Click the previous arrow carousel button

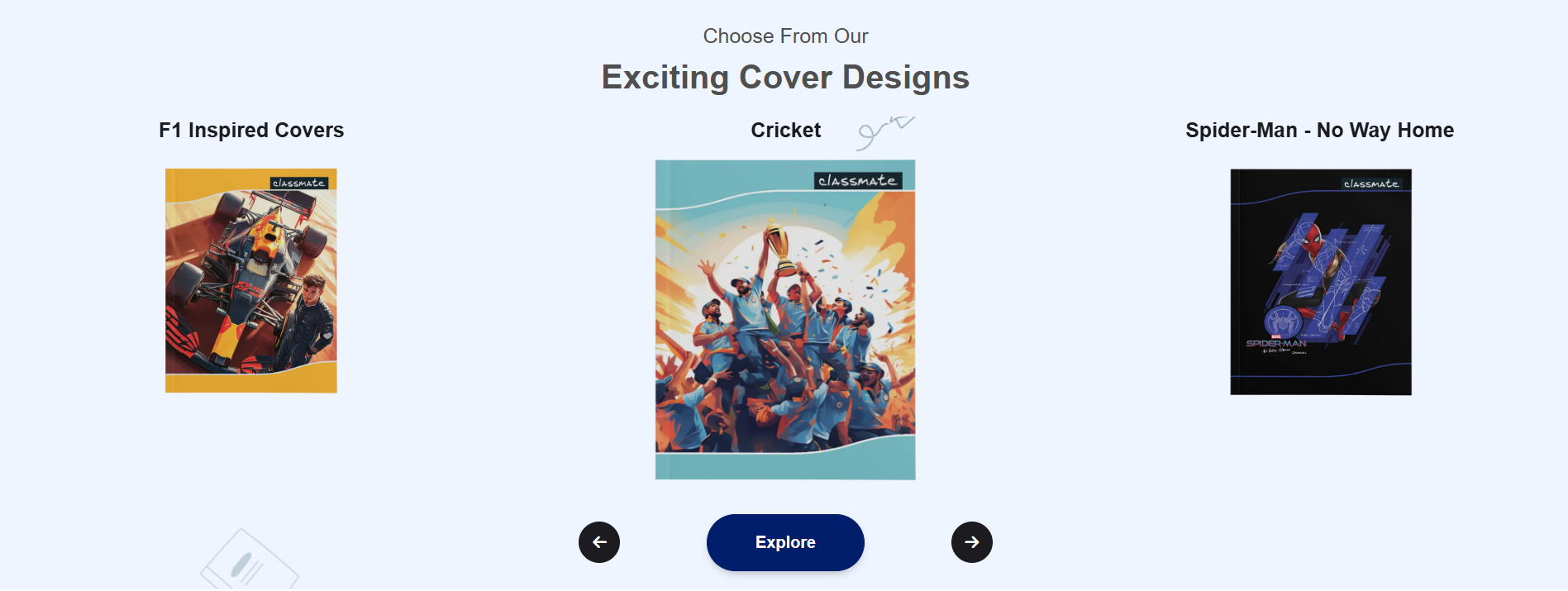(599, 542)
